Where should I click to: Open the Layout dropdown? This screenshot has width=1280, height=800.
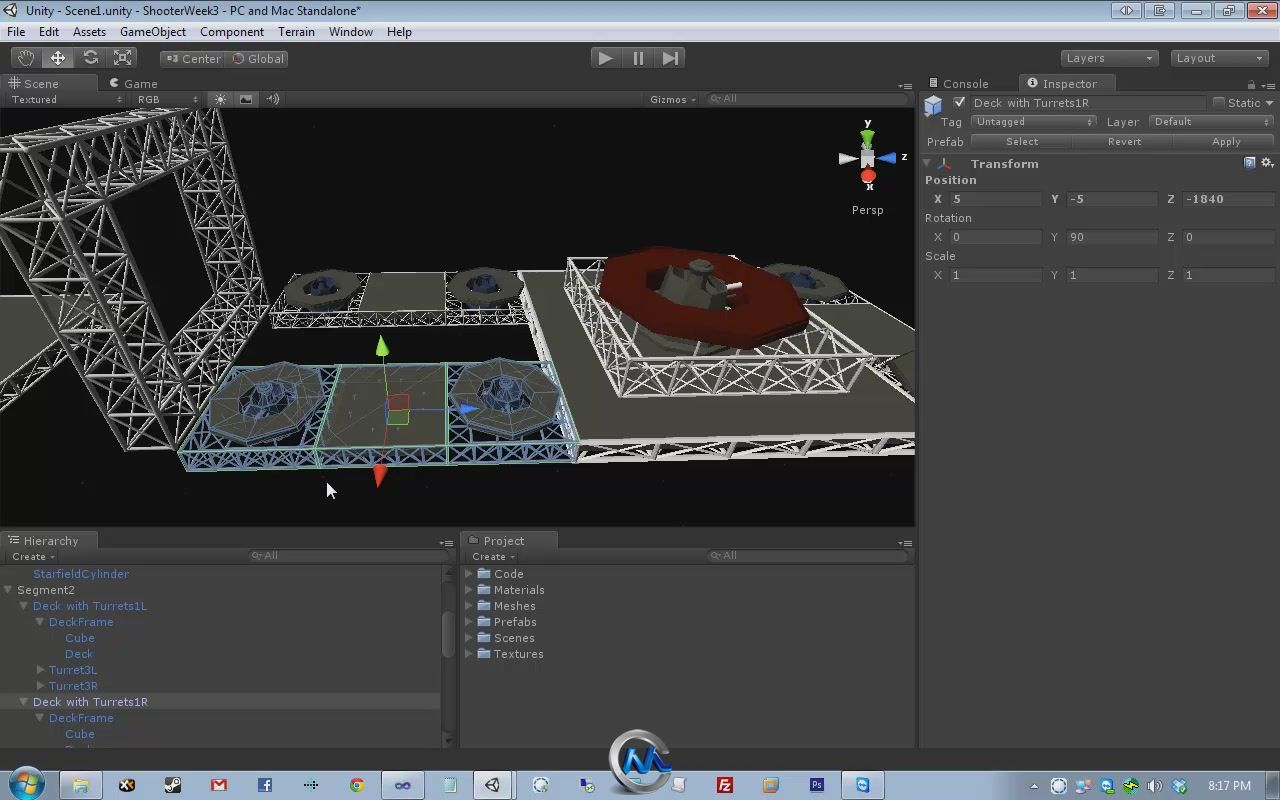[x=1219, y=58]
